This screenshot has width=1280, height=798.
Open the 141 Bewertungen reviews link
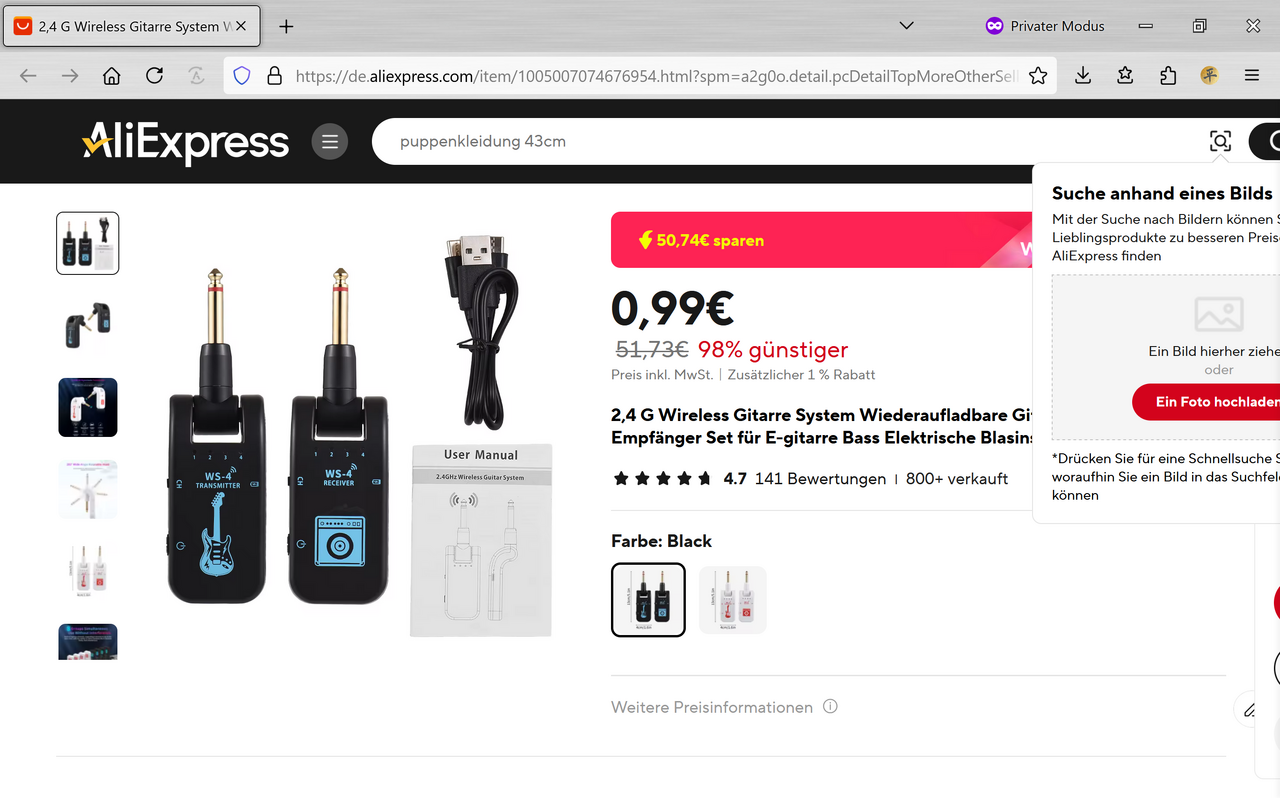pyautogui.click(x=820, y=479)
